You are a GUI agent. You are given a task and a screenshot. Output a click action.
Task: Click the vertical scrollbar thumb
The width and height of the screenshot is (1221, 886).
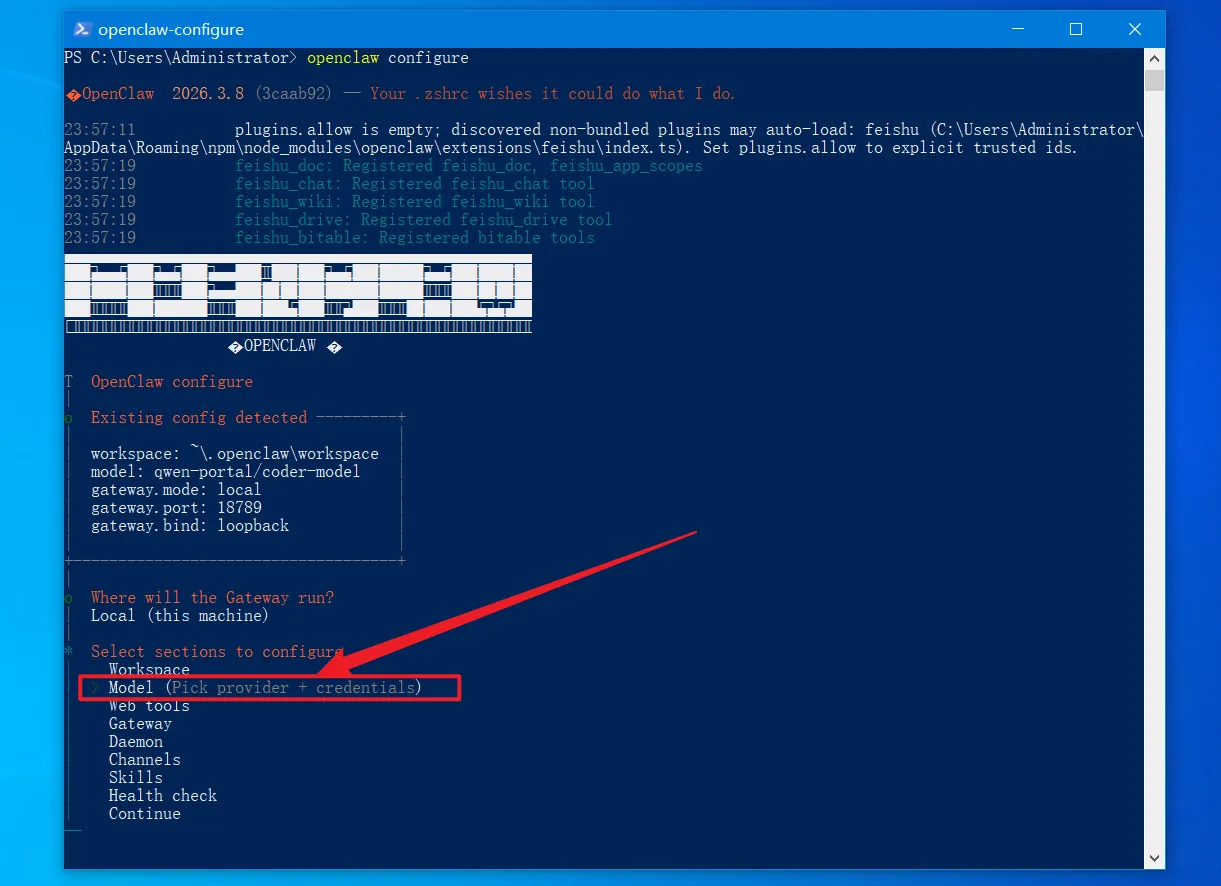pos(1154,80)
